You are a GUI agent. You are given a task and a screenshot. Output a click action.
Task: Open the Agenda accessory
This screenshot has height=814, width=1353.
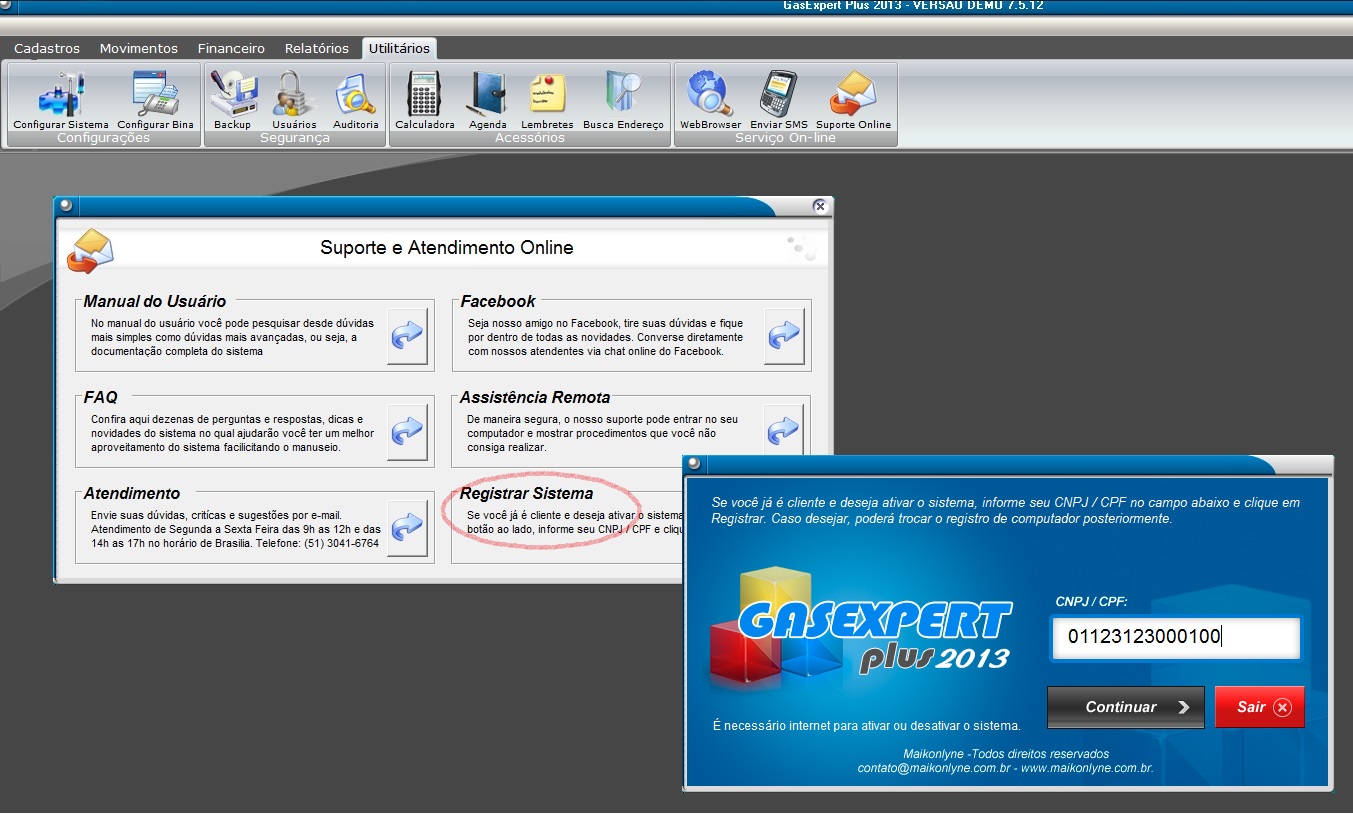point(488,100)
